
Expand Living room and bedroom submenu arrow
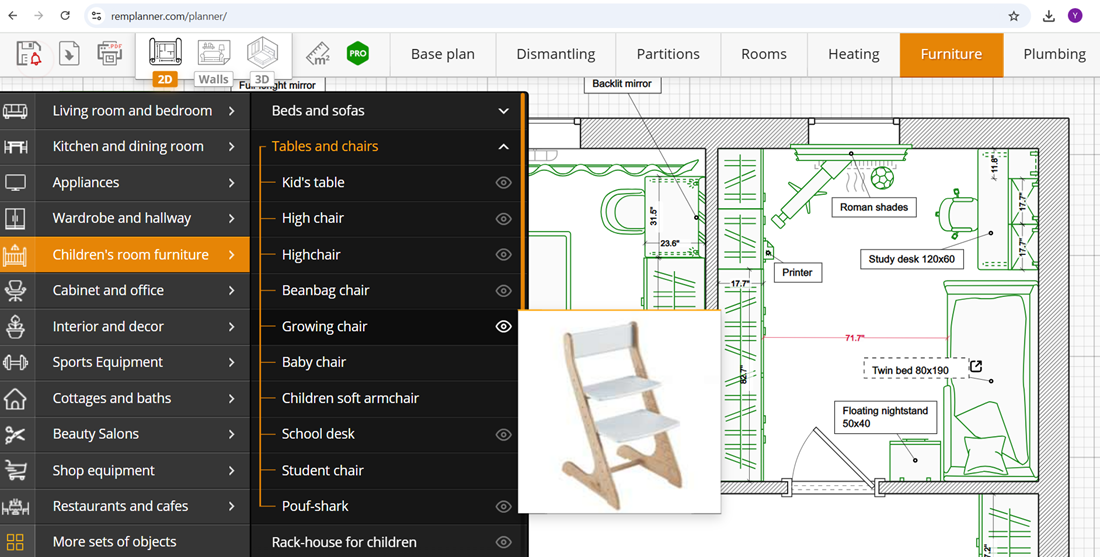(x=232, y=111)
